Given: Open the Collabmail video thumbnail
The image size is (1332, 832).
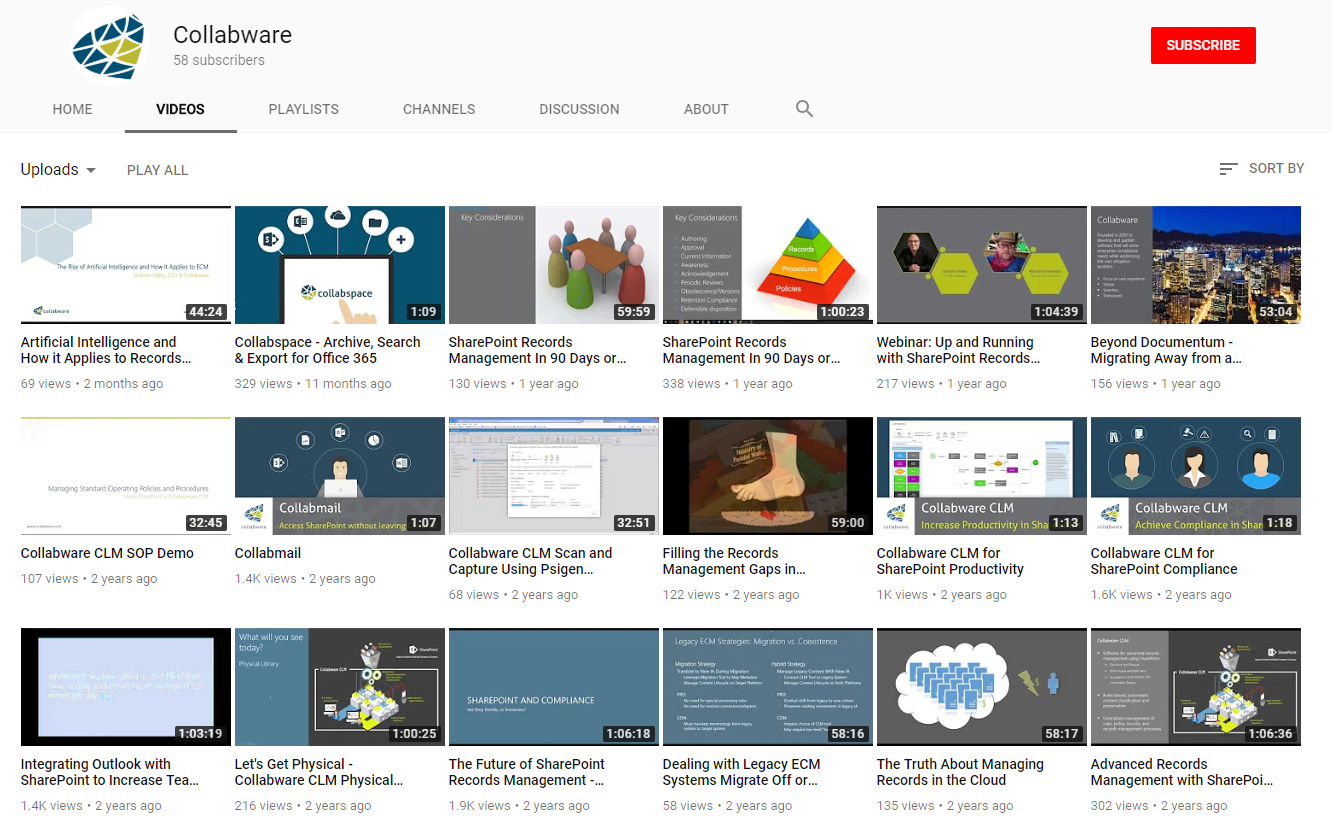Looking at the screenshot, I should [340, 476].
